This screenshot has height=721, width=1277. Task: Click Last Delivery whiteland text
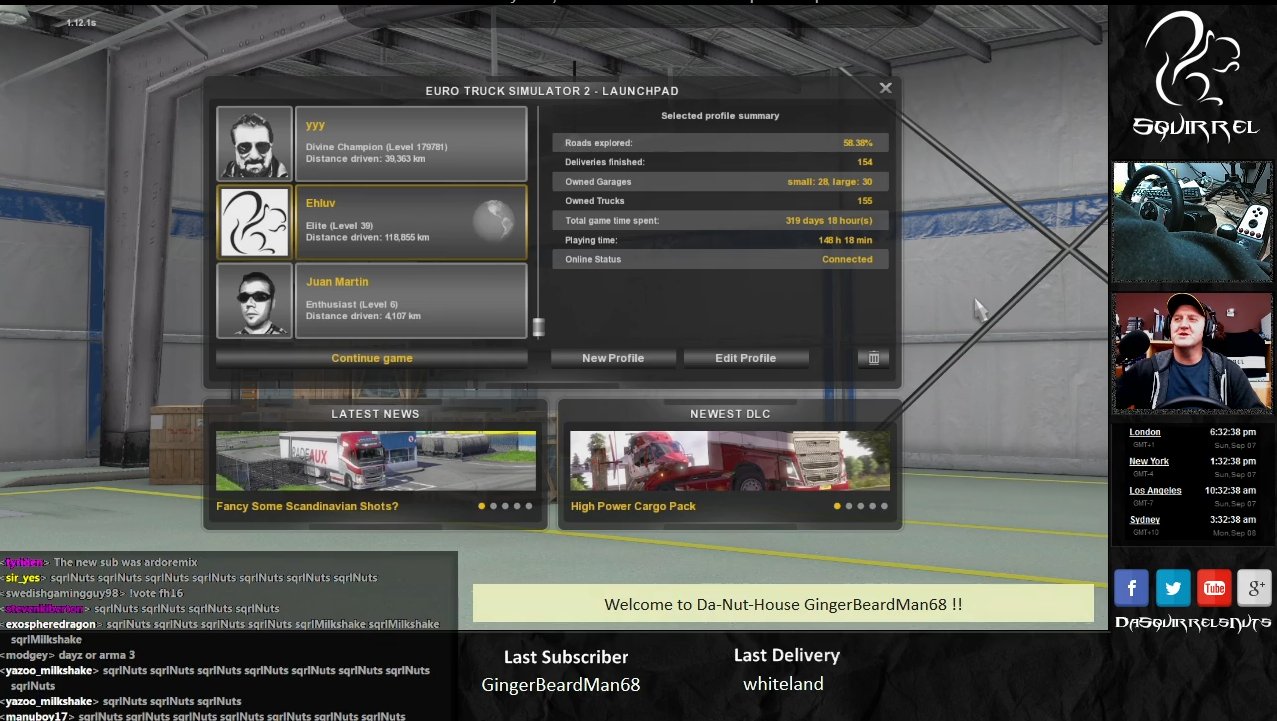click(783, 684)
